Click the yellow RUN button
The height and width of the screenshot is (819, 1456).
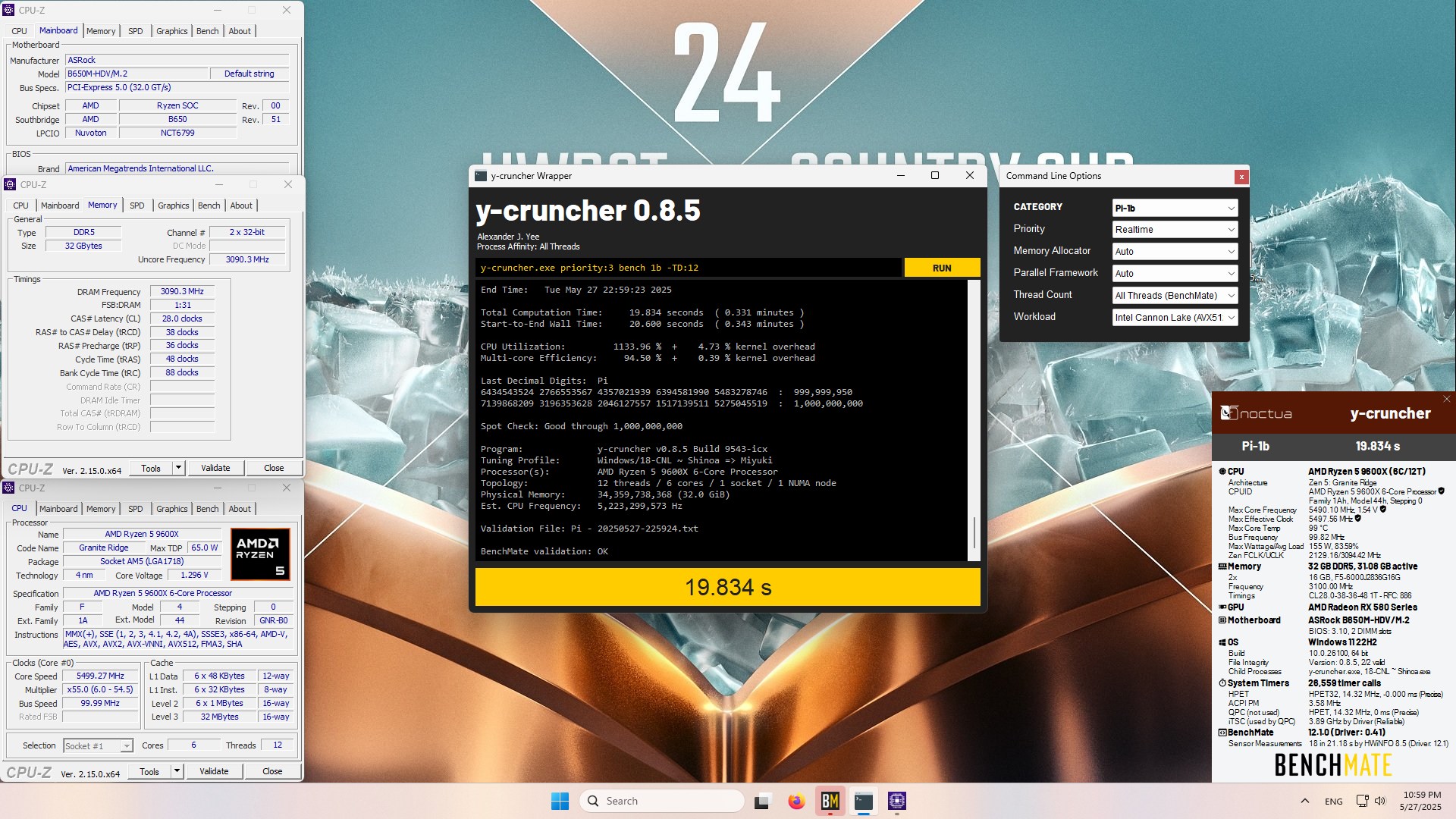point(942,268)
